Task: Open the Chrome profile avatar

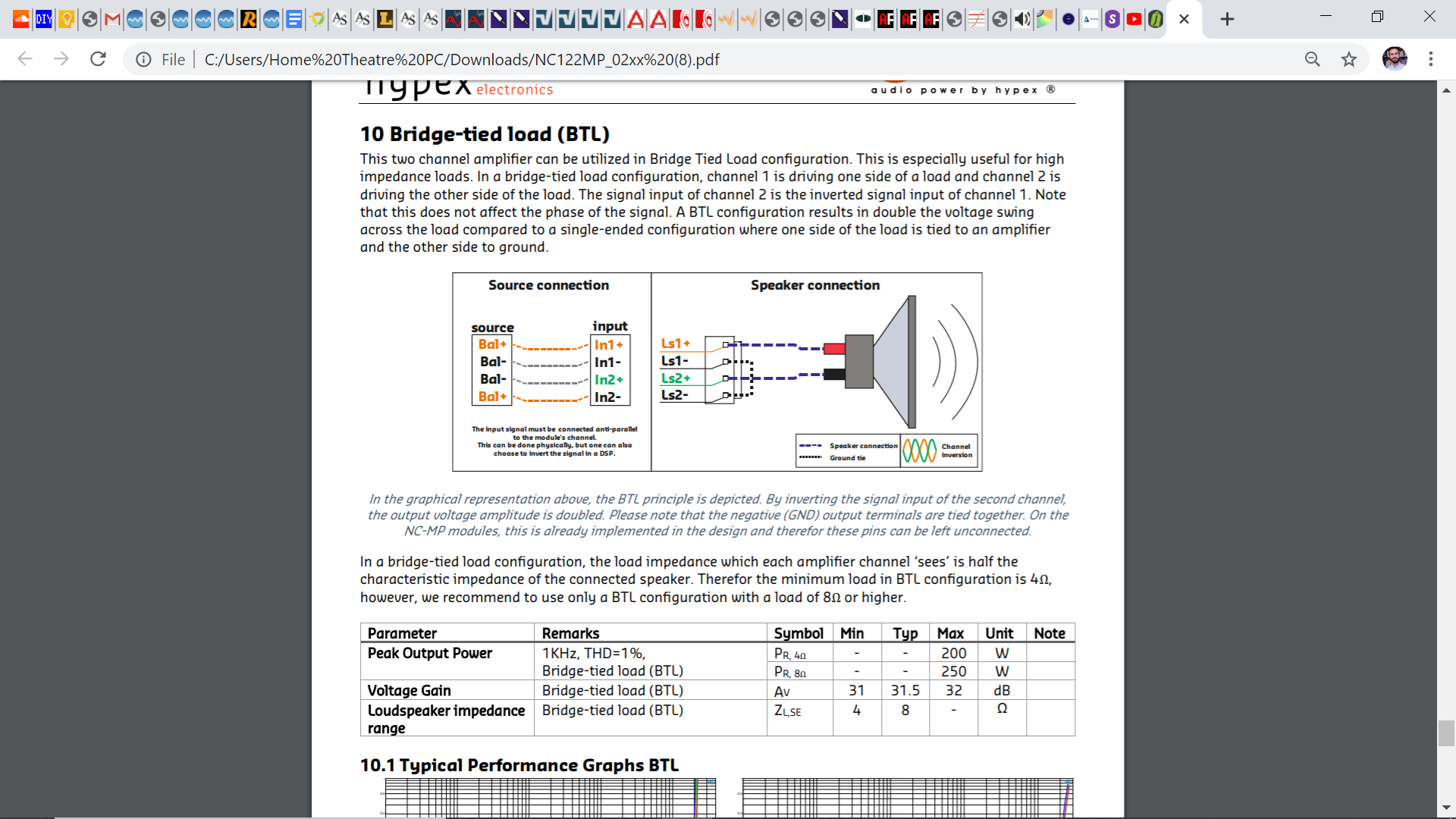Action: click(1394, 59)
